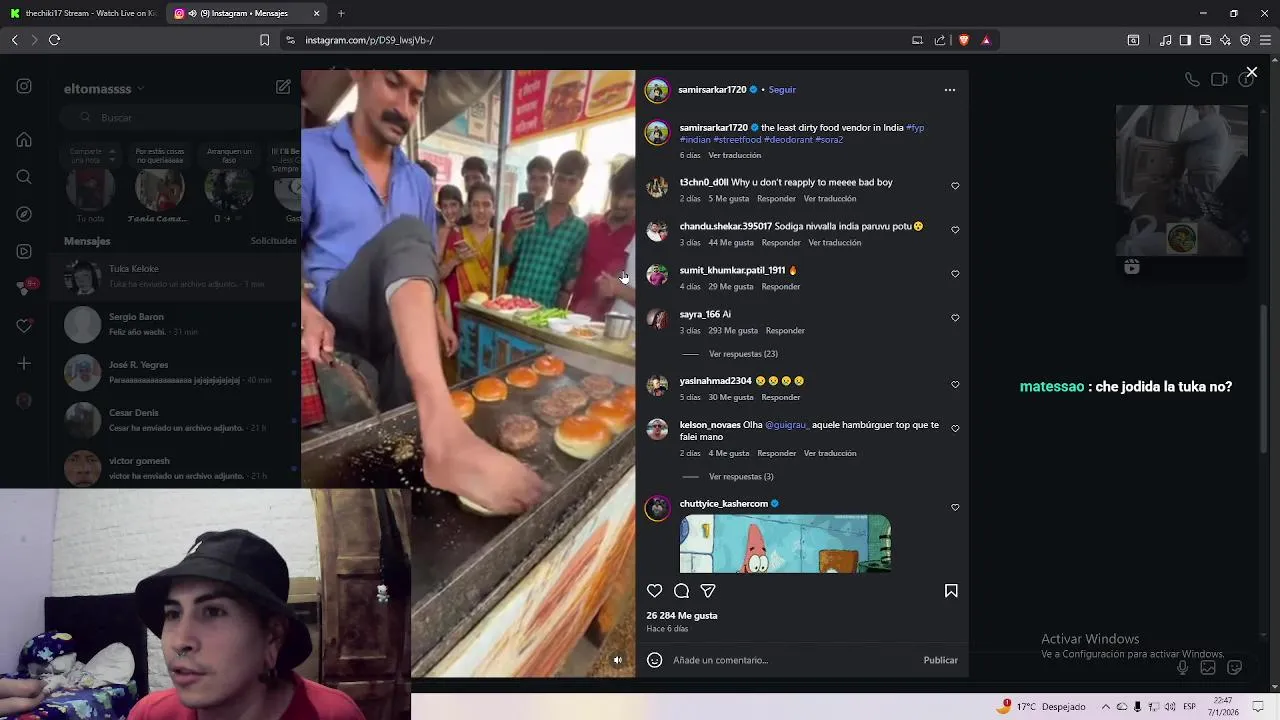
Task: Click Ver traducción under the caption
Action: point(735,155)
